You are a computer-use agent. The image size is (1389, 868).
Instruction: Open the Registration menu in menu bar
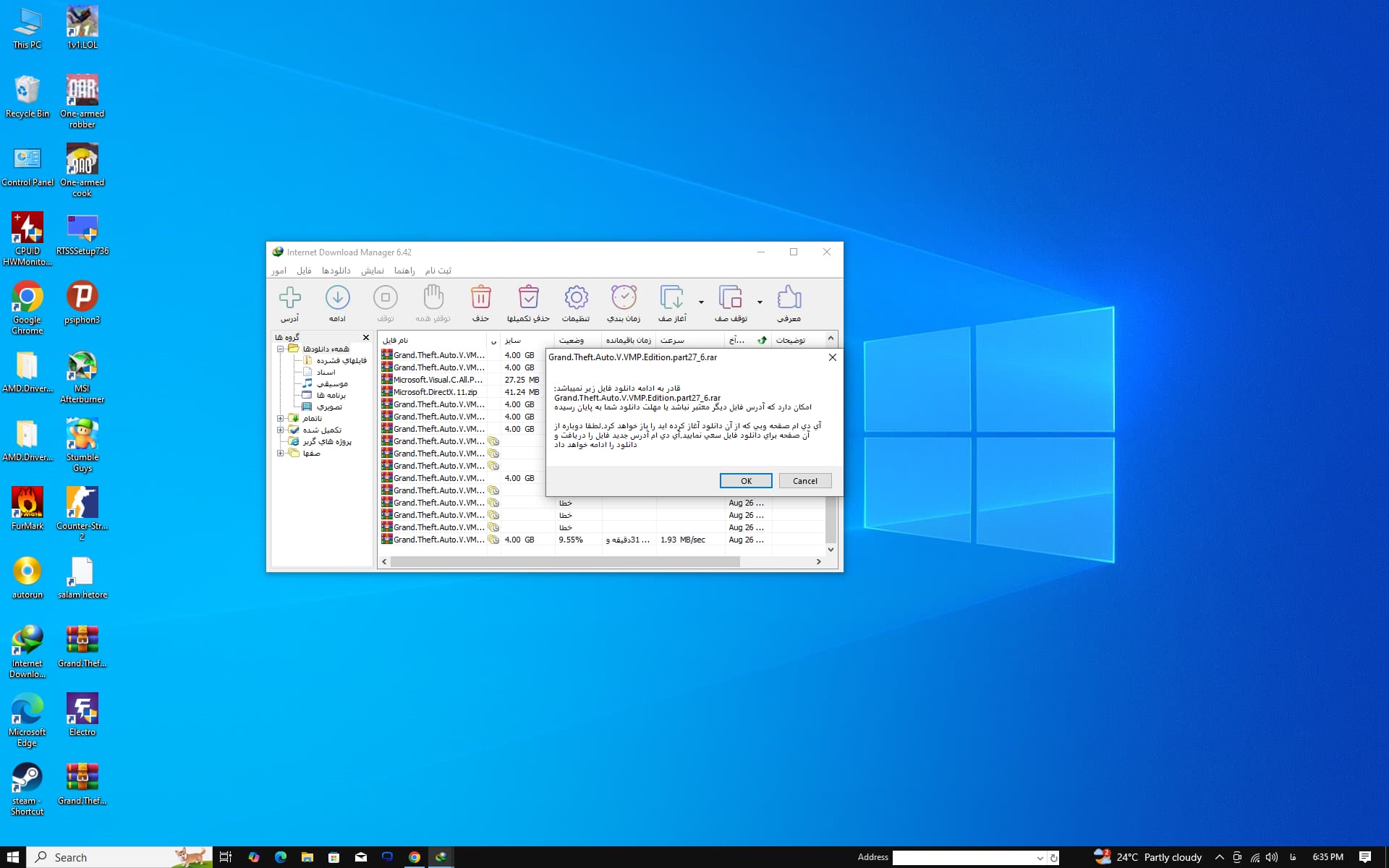(x=438, y=271)
